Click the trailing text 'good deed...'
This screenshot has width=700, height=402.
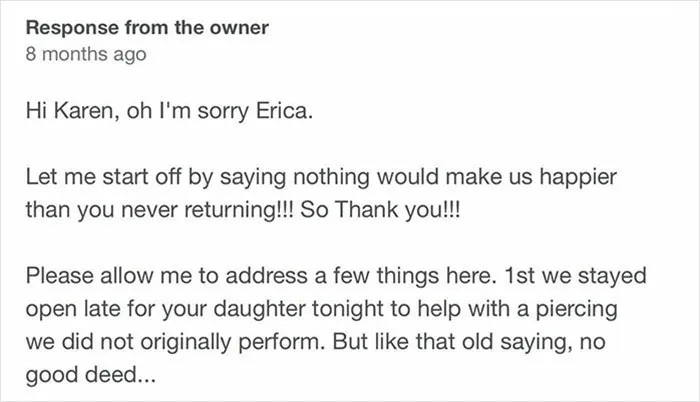point(91,375)
